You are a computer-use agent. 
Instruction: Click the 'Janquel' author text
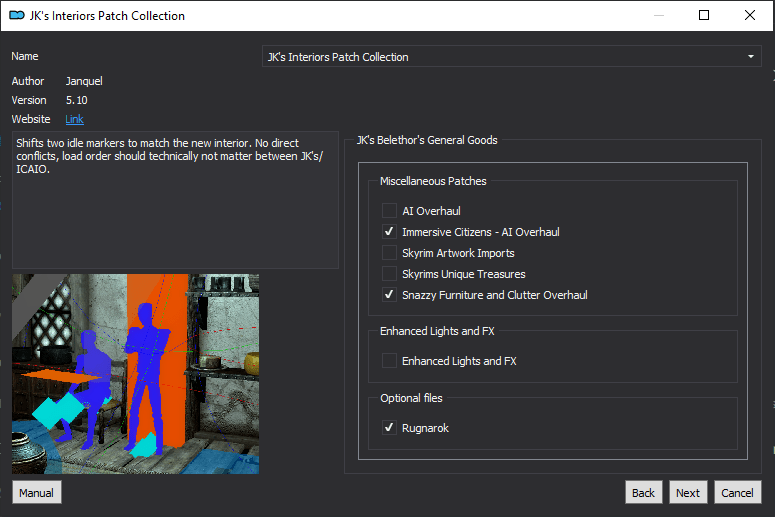(84, 81)
